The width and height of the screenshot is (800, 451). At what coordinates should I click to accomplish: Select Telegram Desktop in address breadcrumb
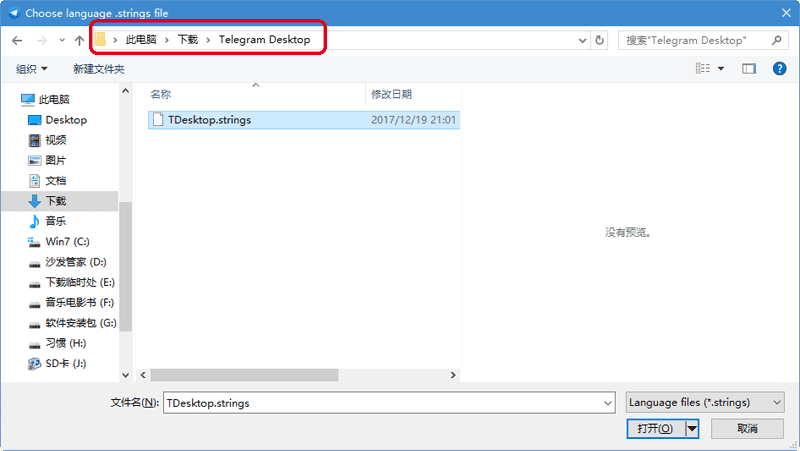click(264, 39)
